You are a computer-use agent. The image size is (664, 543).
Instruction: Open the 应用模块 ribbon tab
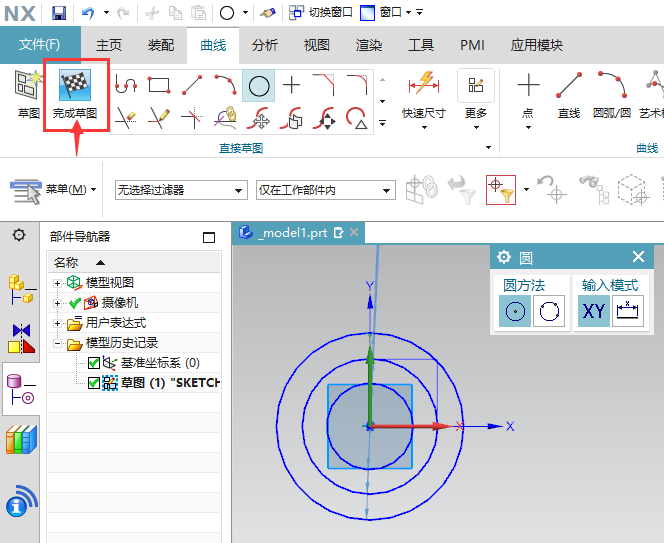(x=537, y=45)
